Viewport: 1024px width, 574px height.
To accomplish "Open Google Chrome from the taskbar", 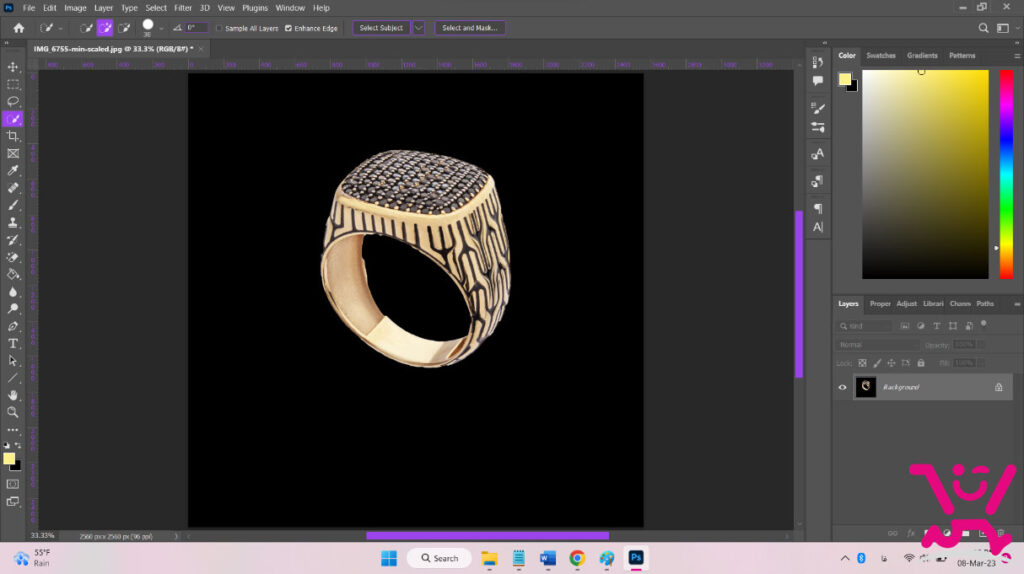I will point(577,558).
